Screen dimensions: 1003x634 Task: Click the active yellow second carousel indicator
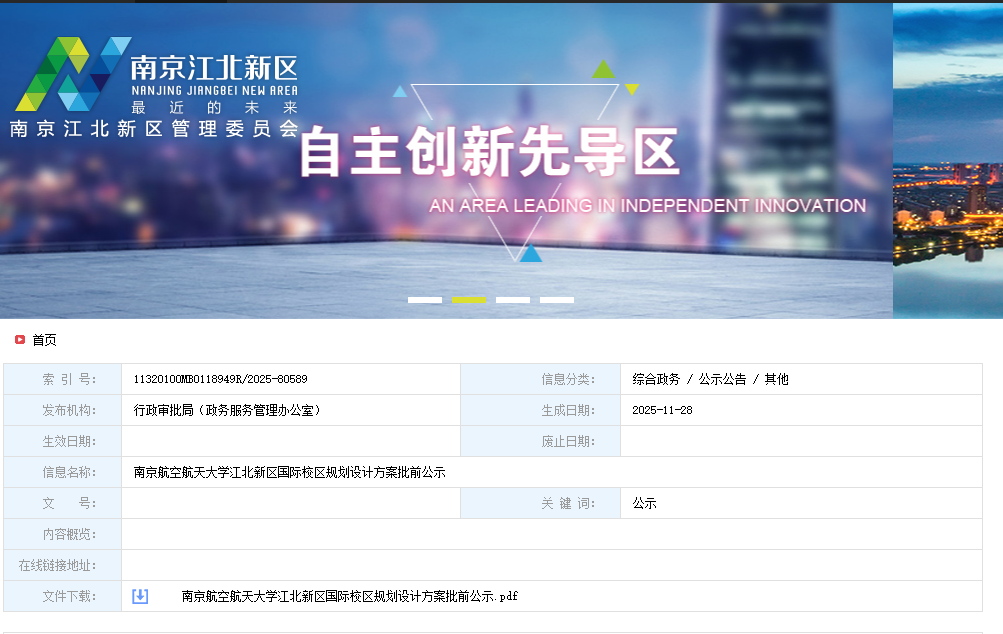pyautogui.click(x=468, y=299)
